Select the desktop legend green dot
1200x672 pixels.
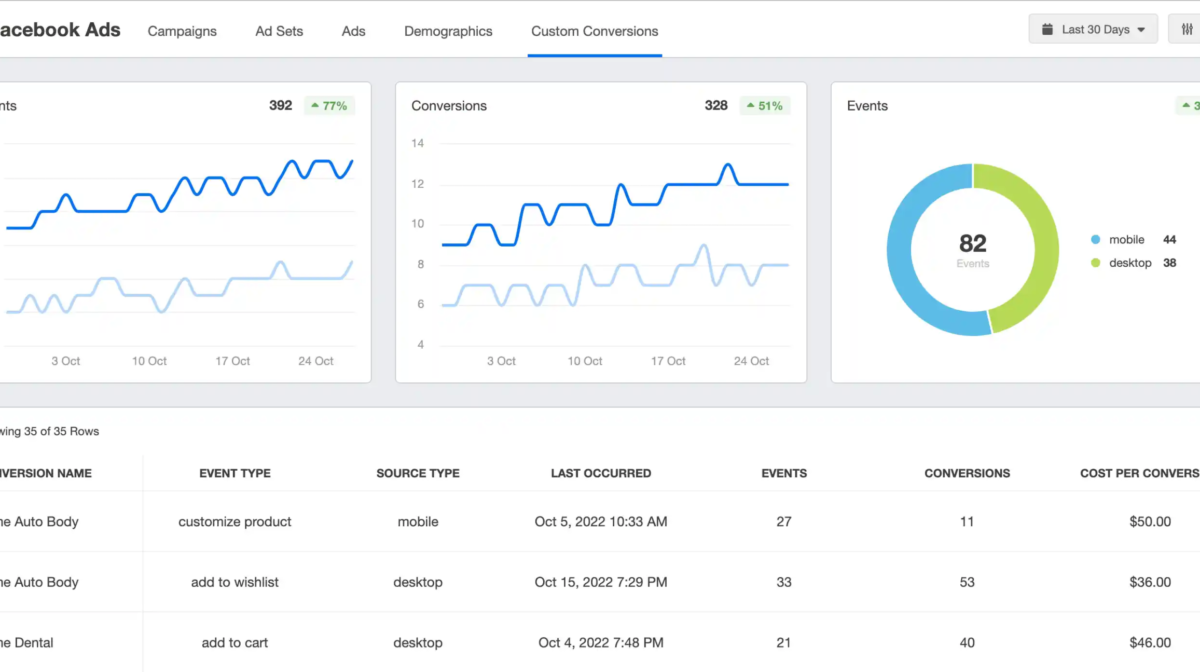(1096, 263)
